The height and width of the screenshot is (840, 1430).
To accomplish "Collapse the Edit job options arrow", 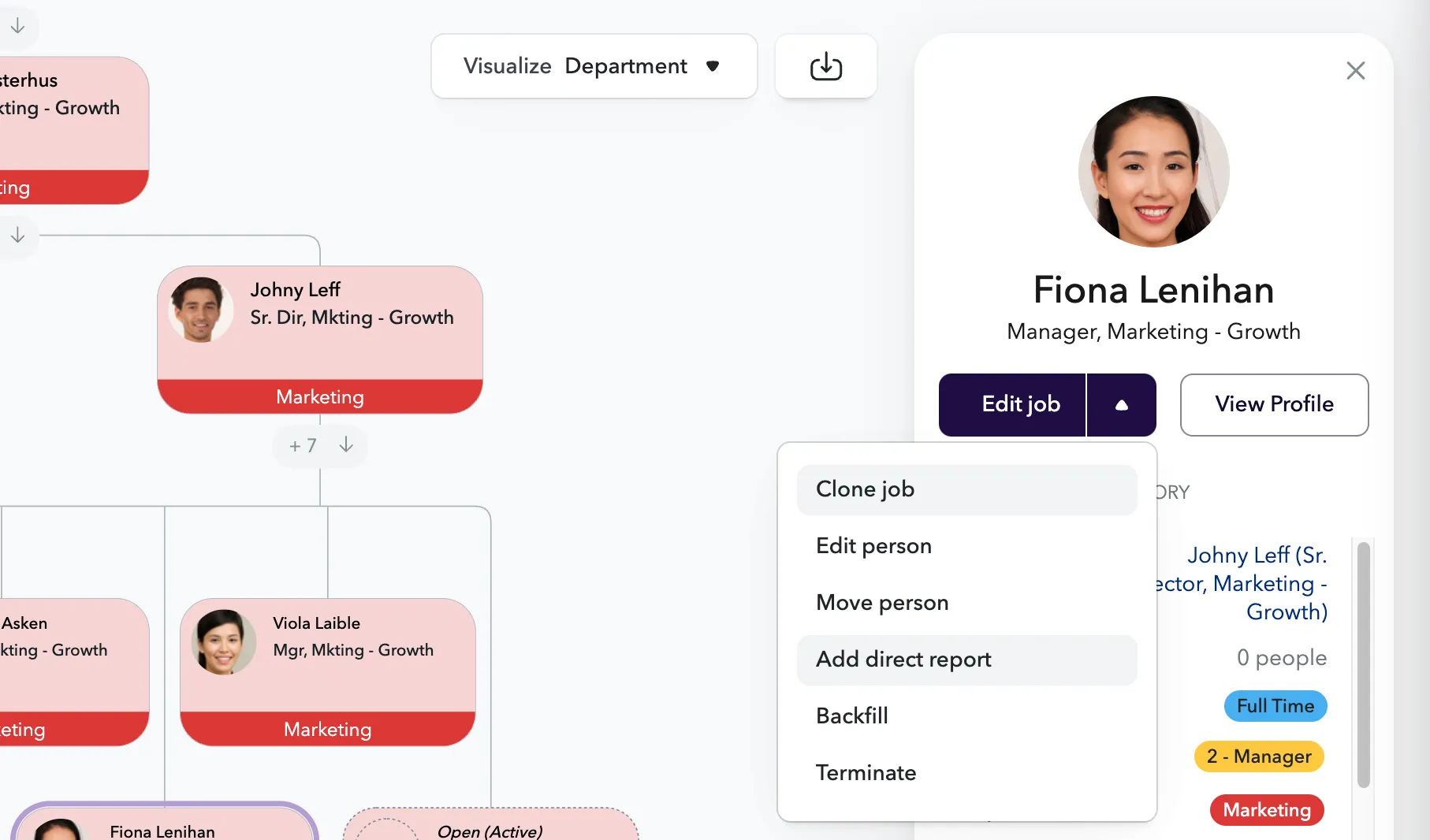I will [1122, 404].
